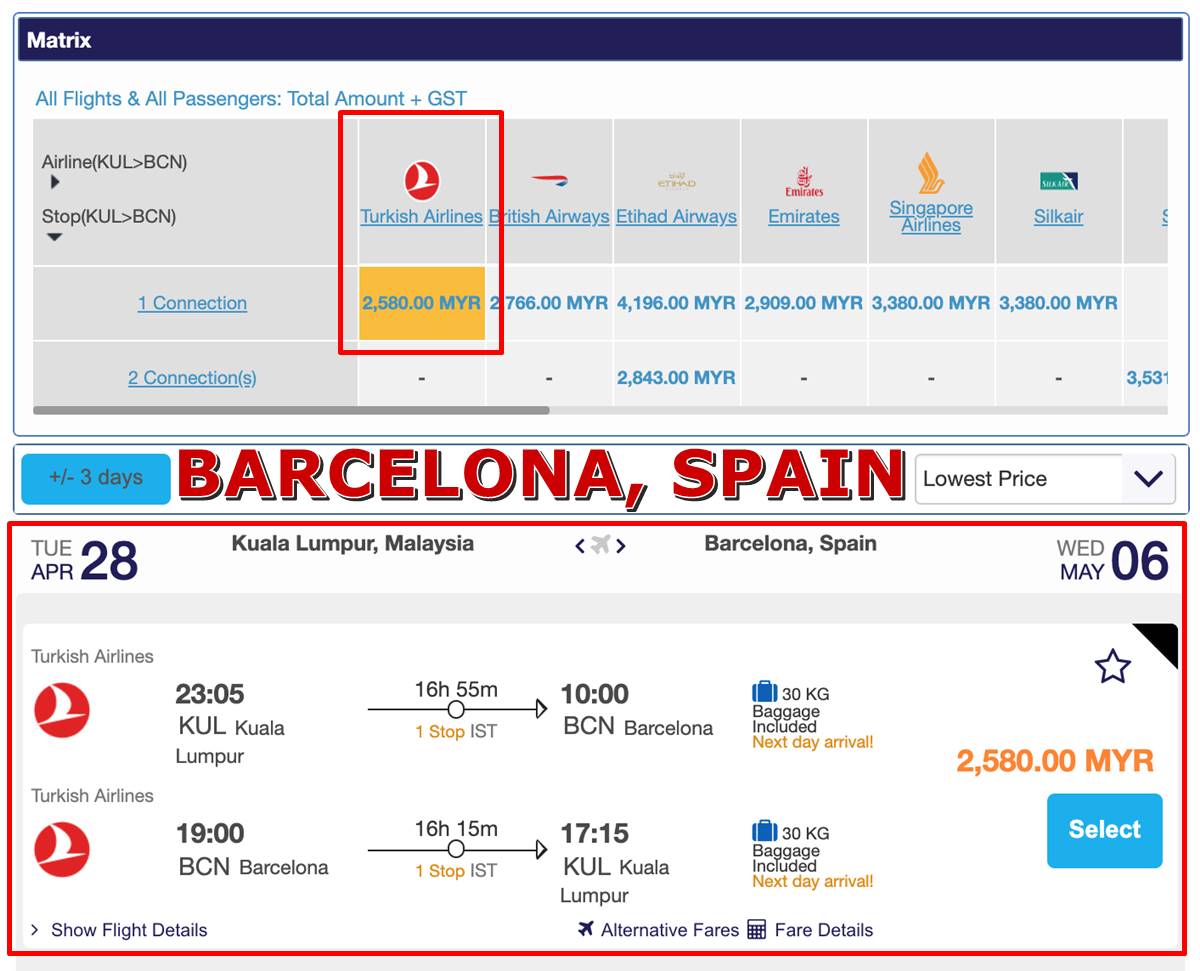The height and width of the screenshot is (971, 1200).
Task: Click the Singapore Airlines logo in the matrix
Action: pyautogui.click(x=931, y=173)
